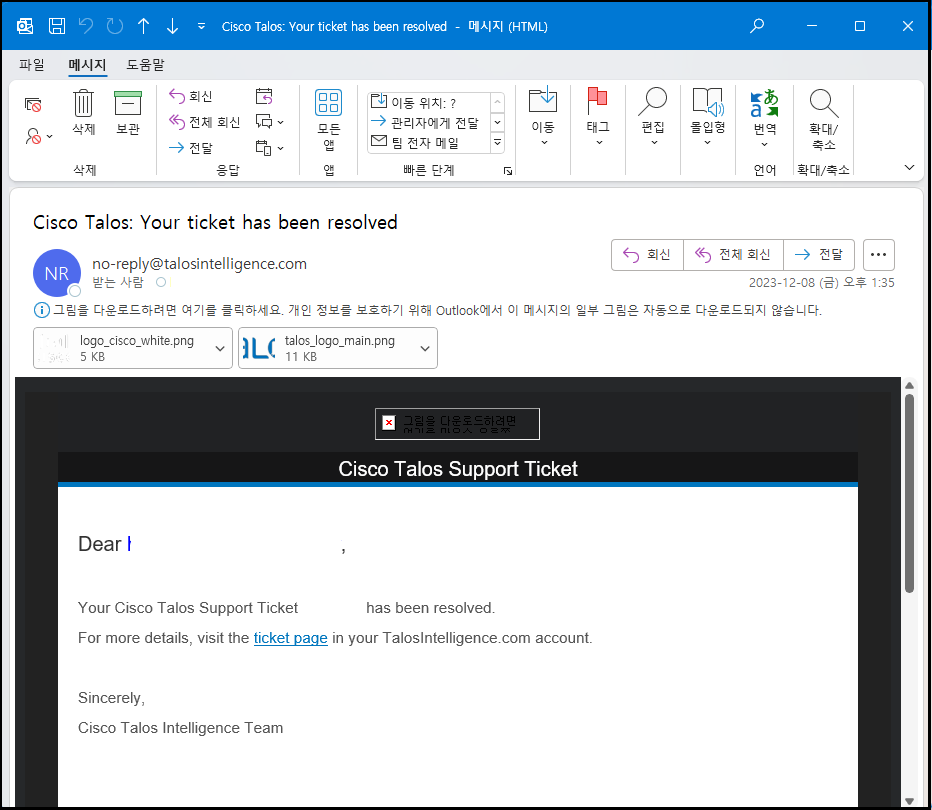932x810 pixels.
Task: Select the 메시지 ribbon tab
Action: [x=87, y=64]
